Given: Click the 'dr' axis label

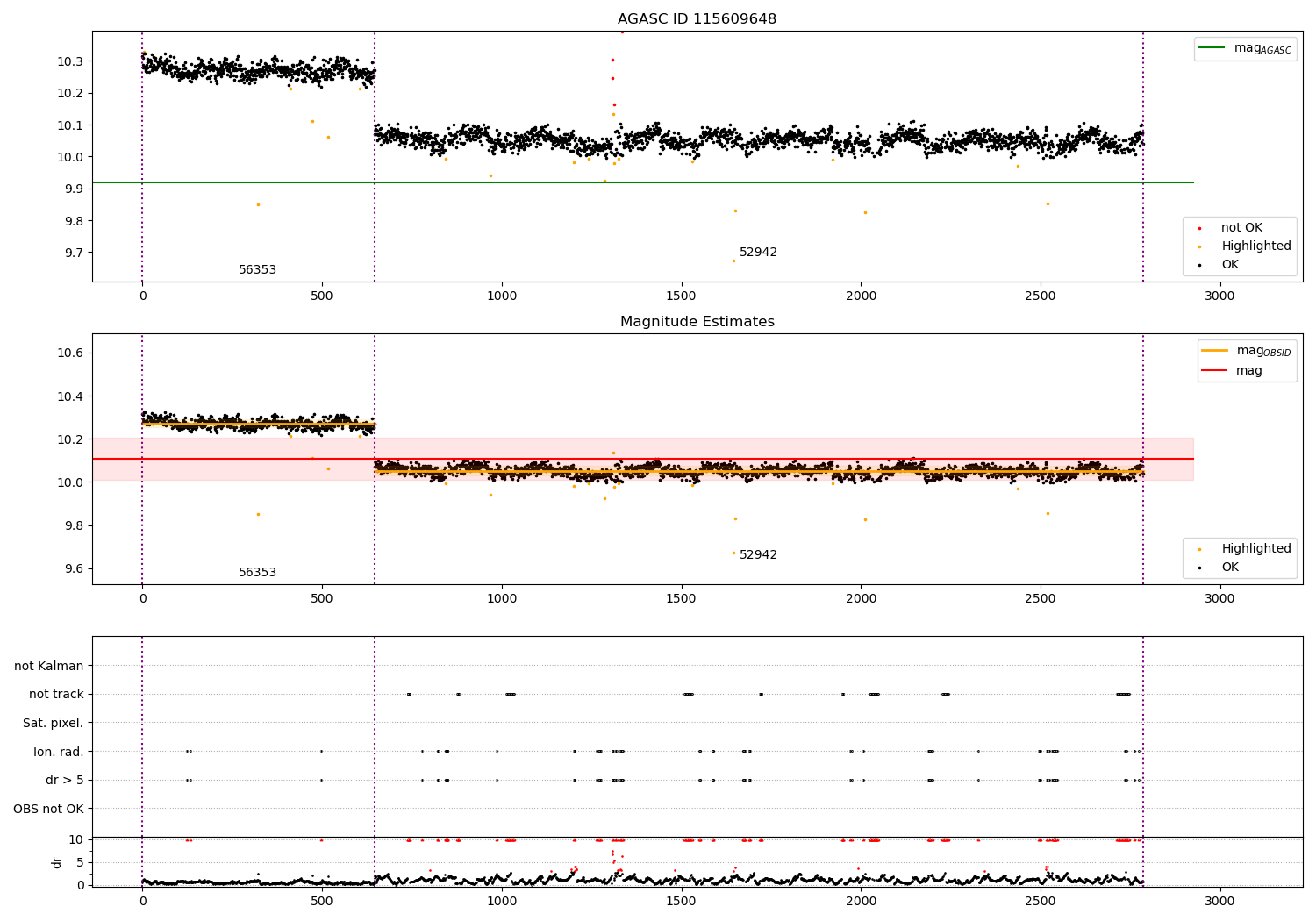Looking at the screenshot, I should [x=57, y=862].
